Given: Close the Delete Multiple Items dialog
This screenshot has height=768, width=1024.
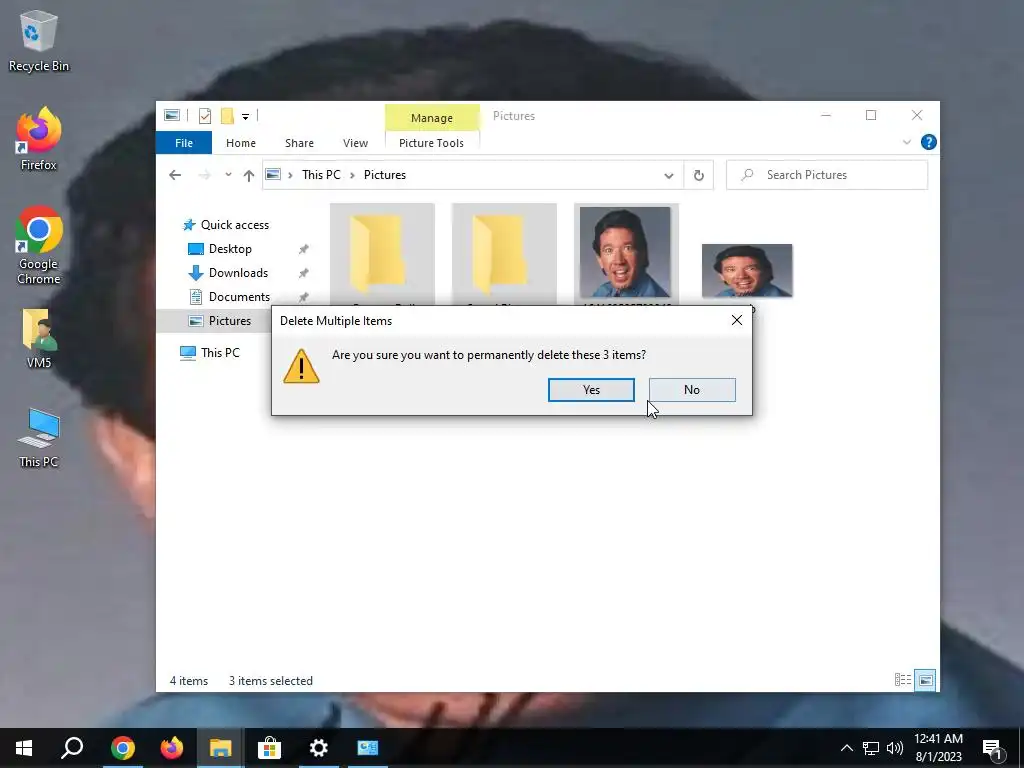Looking at the screenshot, I should (x=737, y=320).
